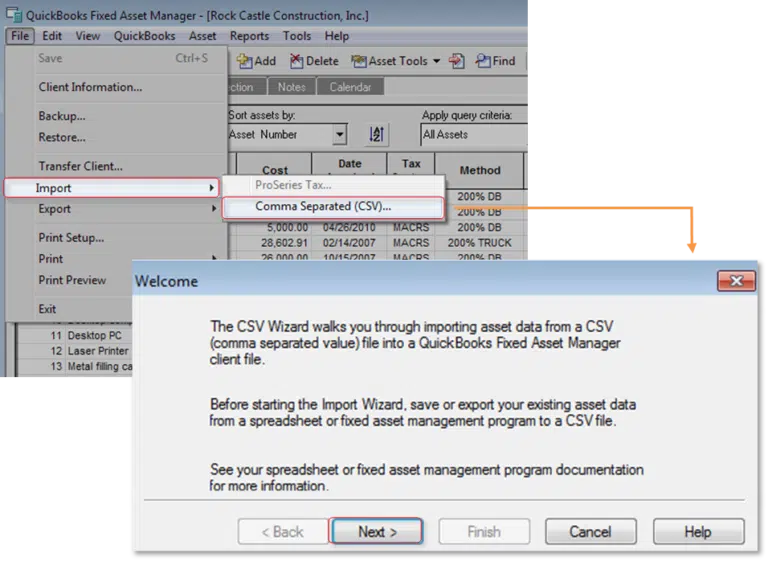Open the View menu
This screenshot has width=768, height=562.
coord(88,36)
